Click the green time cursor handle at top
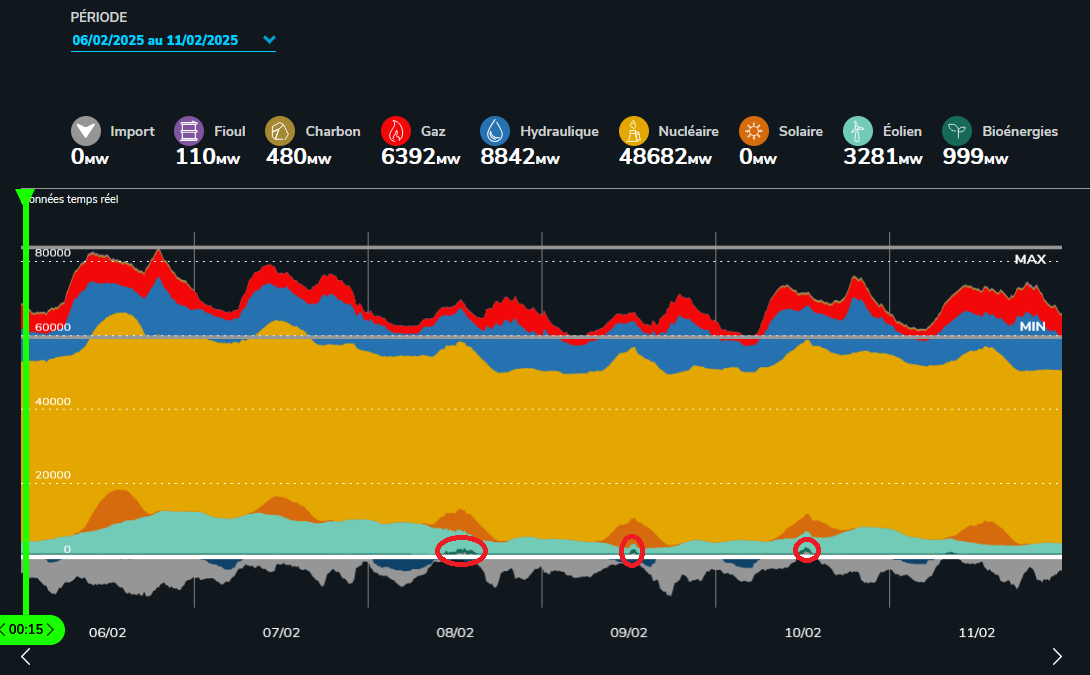This screenshot has width=1090, height=675. point(25,195)
